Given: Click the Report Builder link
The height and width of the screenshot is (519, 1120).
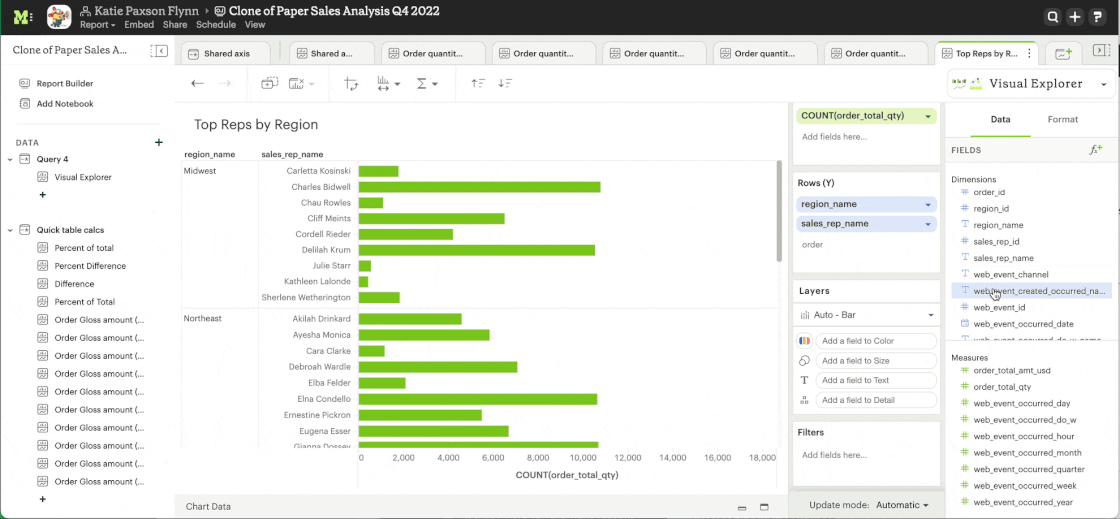Looking at the screenshot, I should pyautogui.click(x=65, y=84).
